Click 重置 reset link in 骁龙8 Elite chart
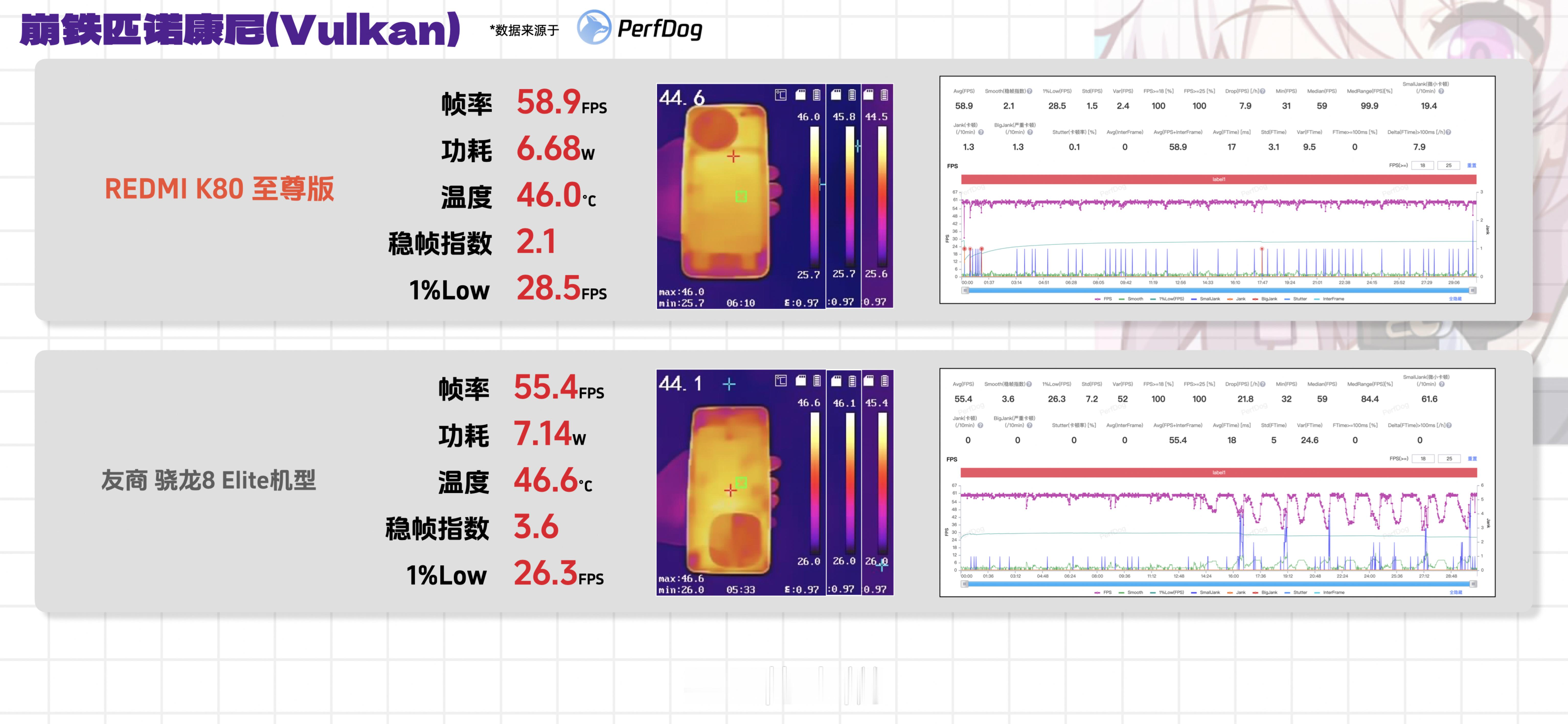 click(x=1472, y=459)
